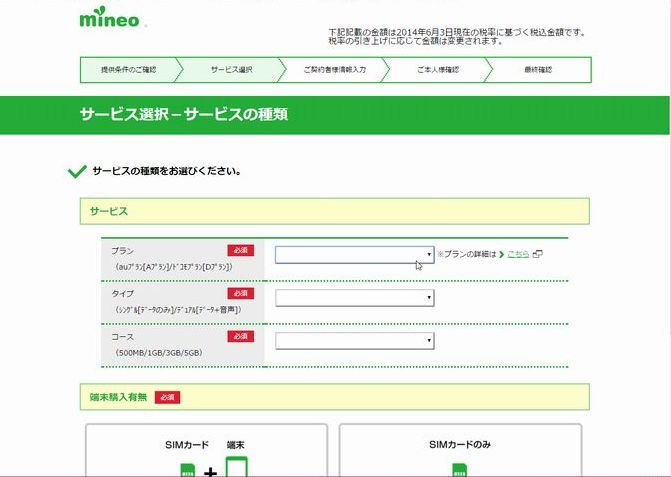The width and height of the screenshot is (671, 477).
Task: Click the タイプ field label
Action: 122,294
